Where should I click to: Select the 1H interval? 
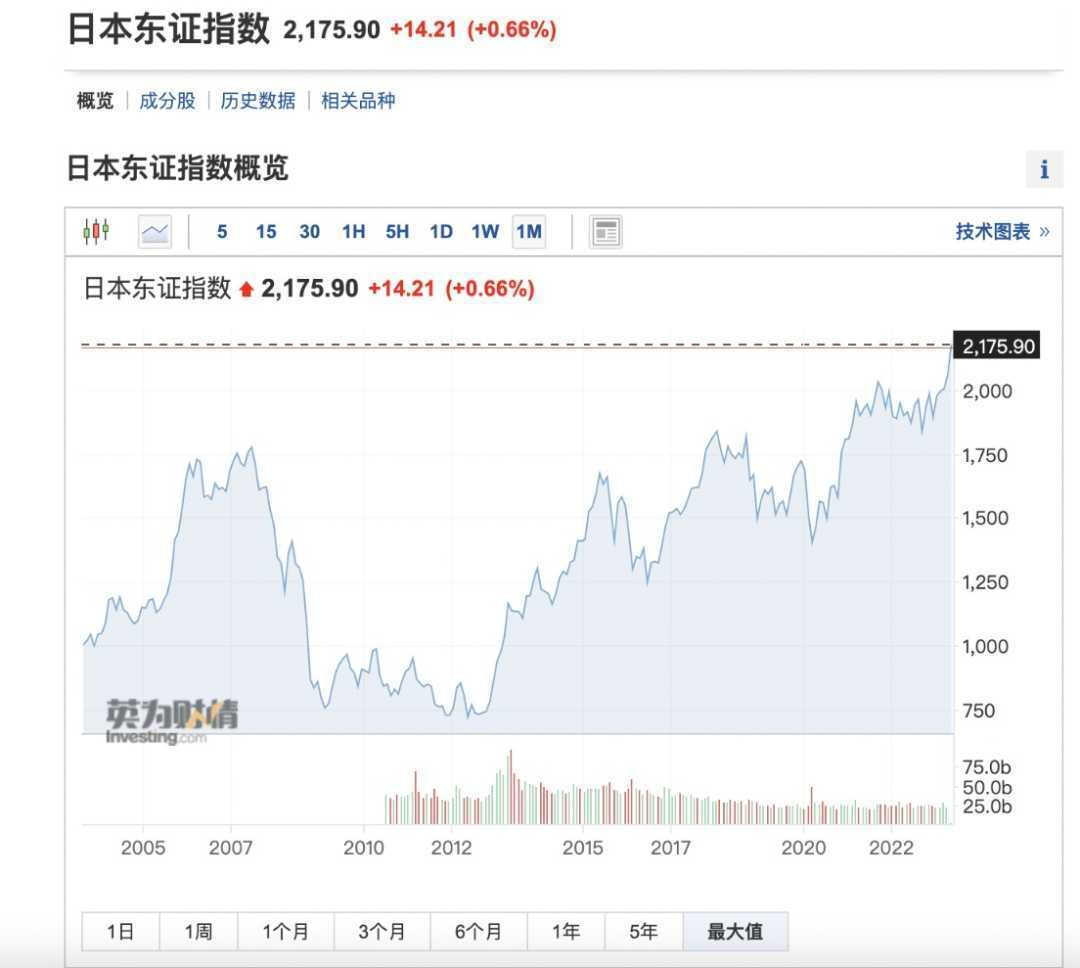pos(353,232)
